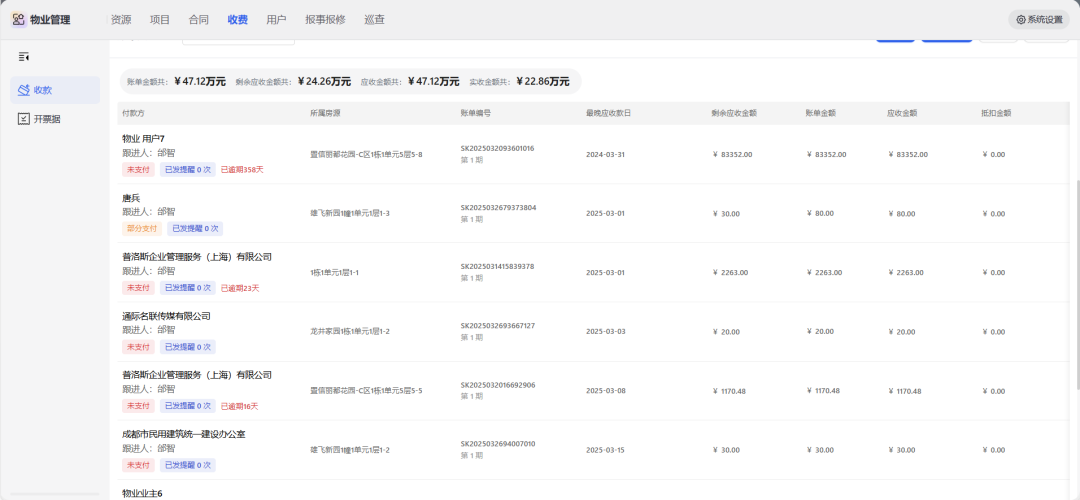This screenshot has height=500, width=1080.
Task: Click 已发提醒 0 次 tag in 通际名联传媒 row
Action: (187, 347)
